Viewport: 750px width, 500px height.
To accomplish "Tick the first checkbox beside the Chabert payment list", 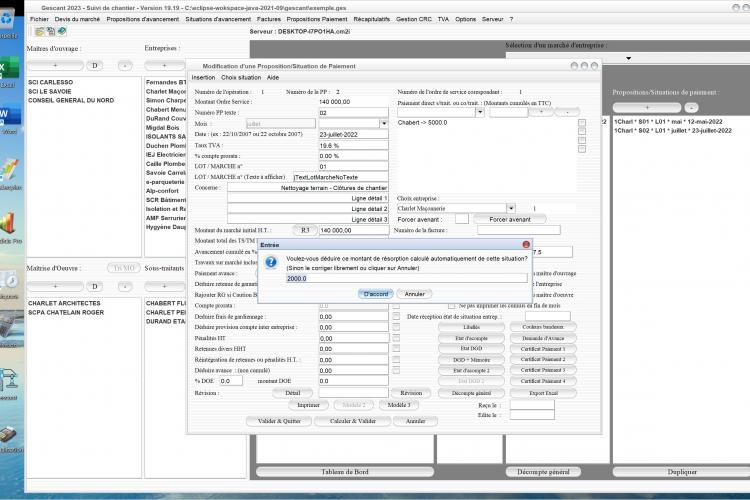I will (582, 122).
